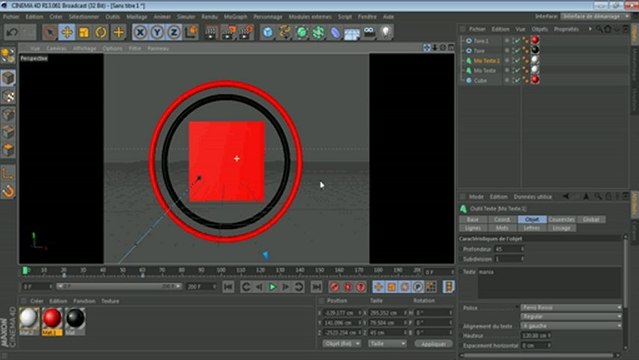Screen dimensions: 639x360
Task: Toggle the Z axis lock
Action: [174, 32]
